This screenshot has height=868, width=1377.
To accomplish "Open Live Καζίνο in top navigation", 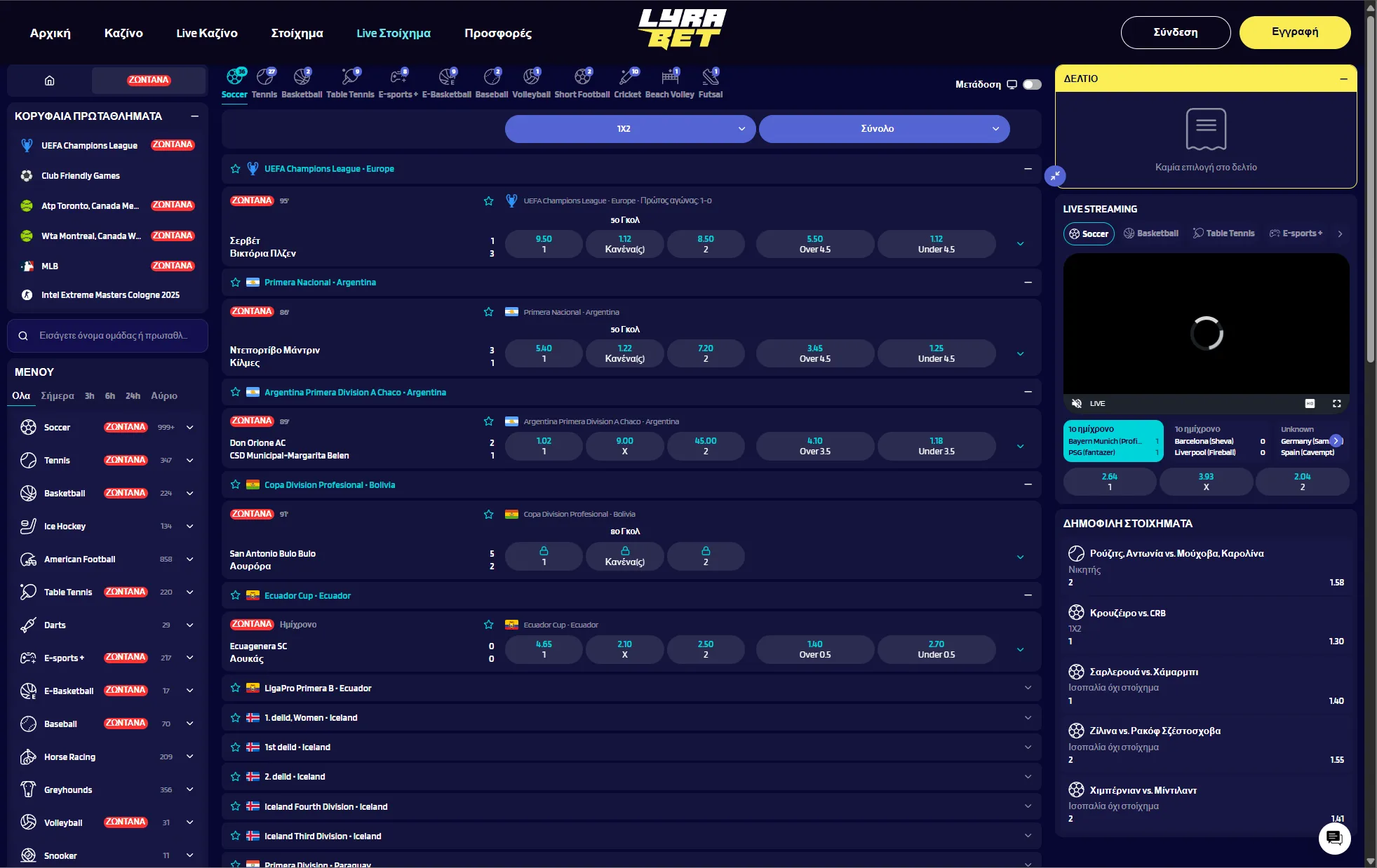I will (207, 33).
